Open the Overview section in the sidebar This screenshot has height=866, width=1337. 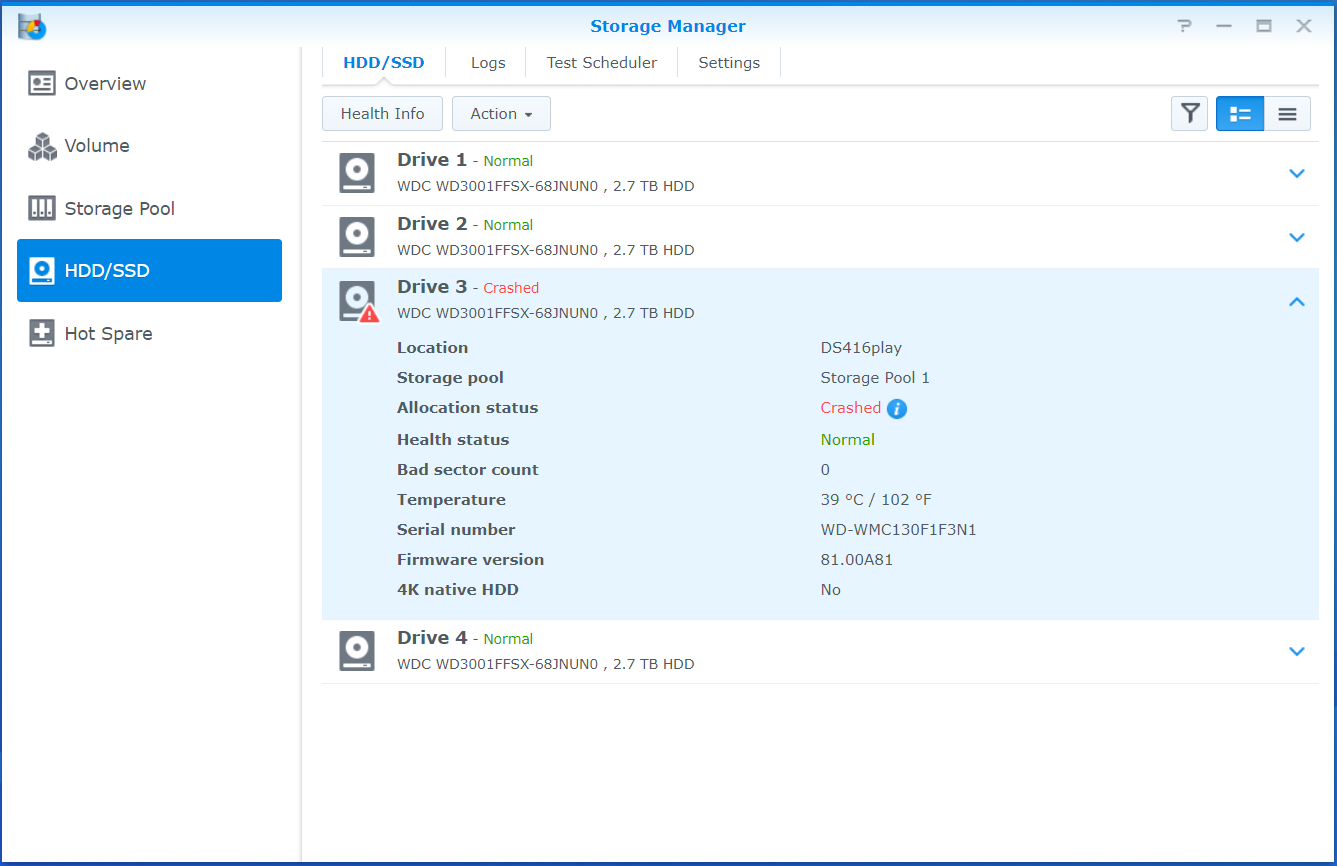coord(104,83)
